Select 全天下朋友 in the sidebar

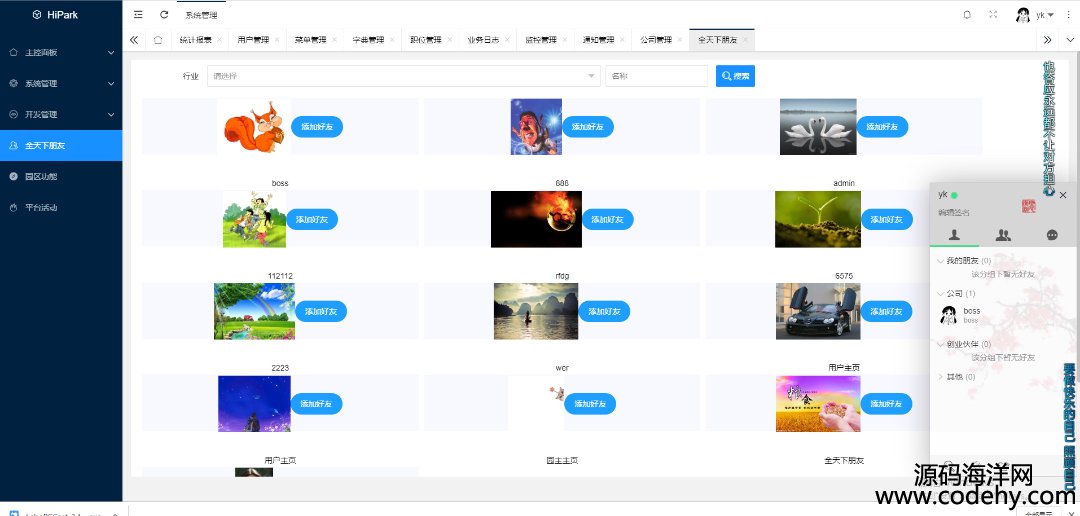61,145
